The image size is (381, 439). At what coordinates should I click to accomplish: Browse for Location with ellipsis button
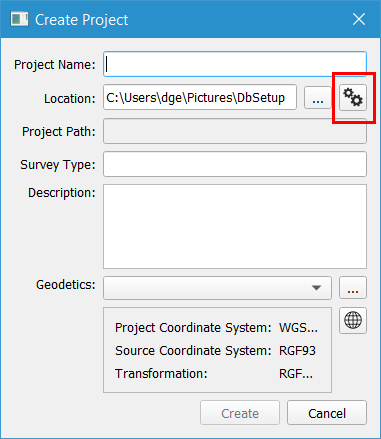tap(318, 97)
